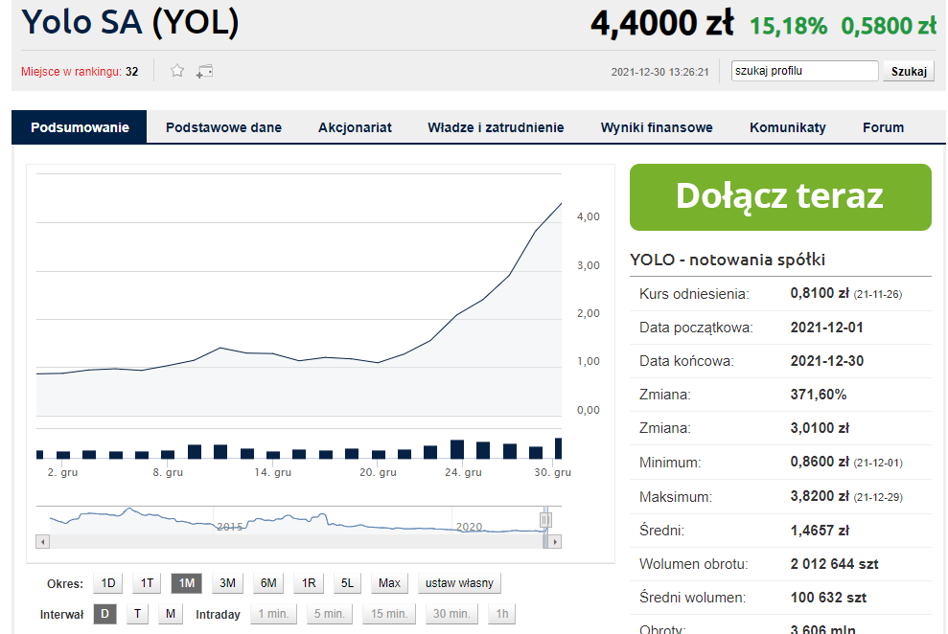Image resolution: width=948 pixels, height=634 pixels.
Task: Choose the 1h intraday interval
Action: (502, 614)
